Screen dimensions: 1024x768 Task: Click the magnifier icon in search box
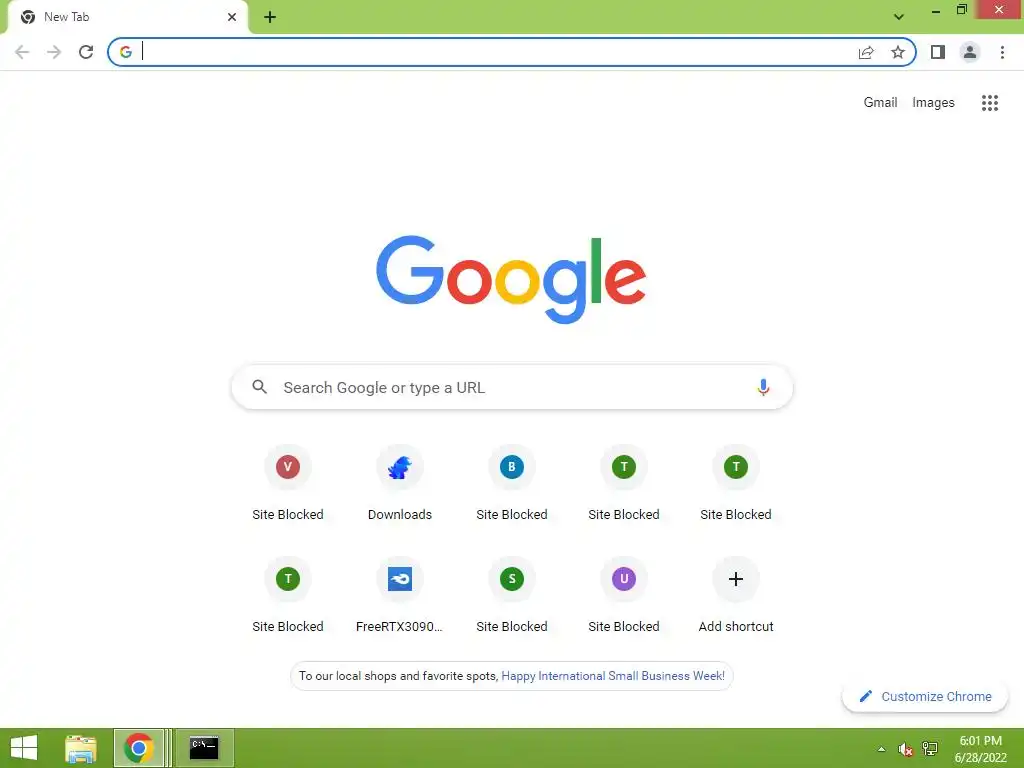pyautogui.click(x=259, y=387)
